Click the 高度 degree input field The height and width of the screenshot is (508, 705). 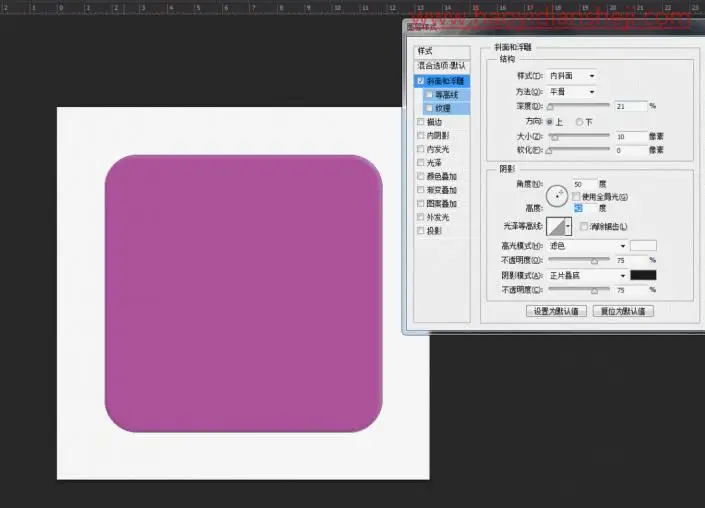pos(585,208)
